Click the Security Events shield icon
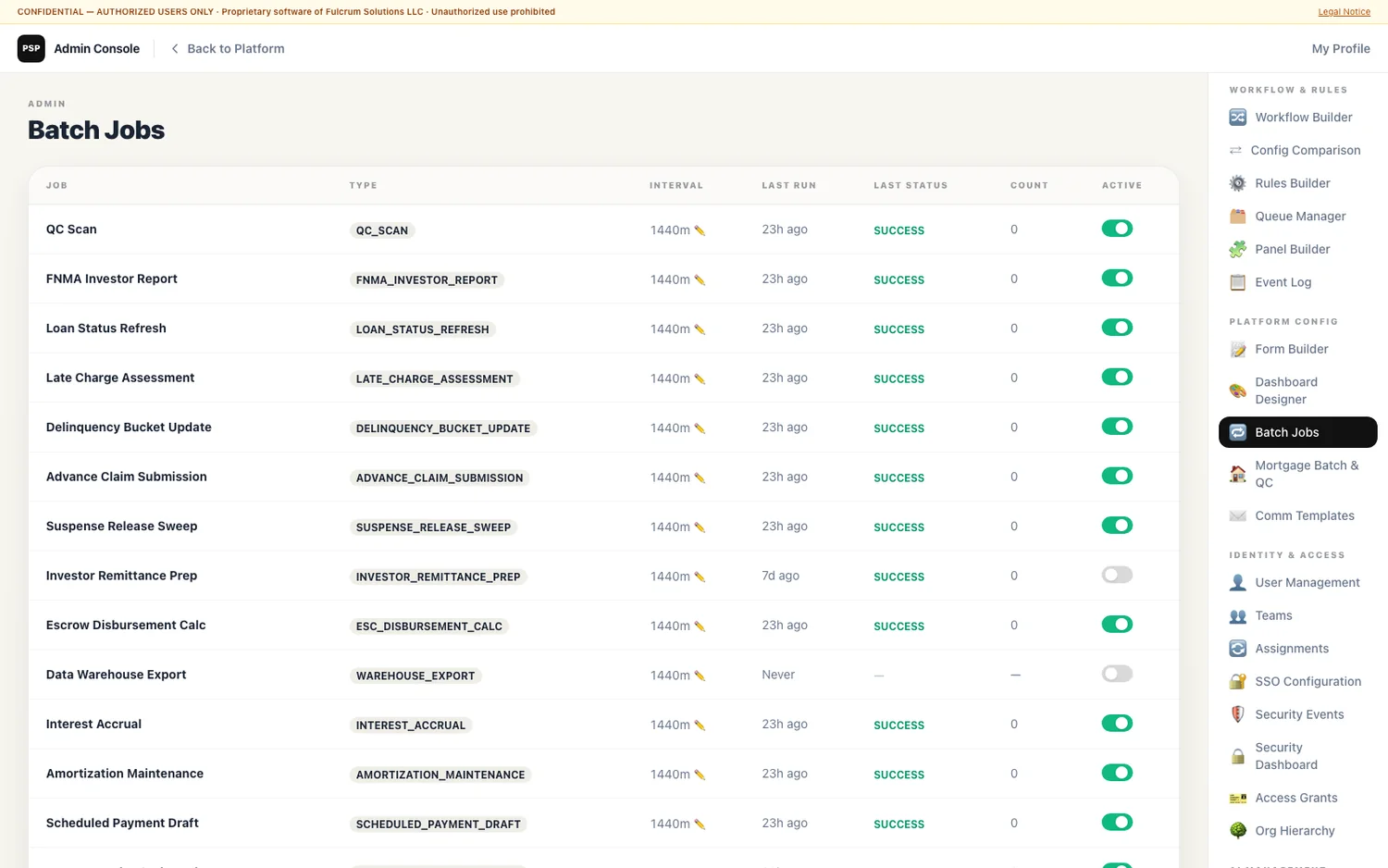Viewport: 1388px width, 868px height. click(1237, 714)
